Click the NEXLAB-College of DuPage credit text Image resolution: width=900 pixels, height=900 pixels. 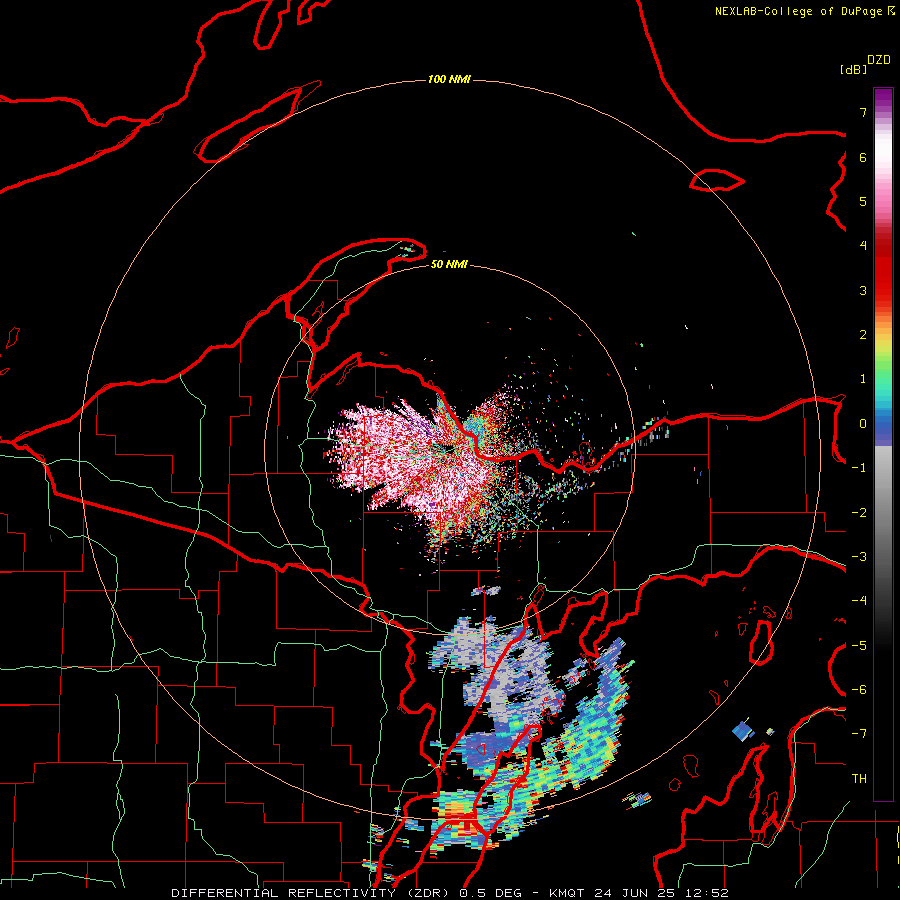(799, 11)
